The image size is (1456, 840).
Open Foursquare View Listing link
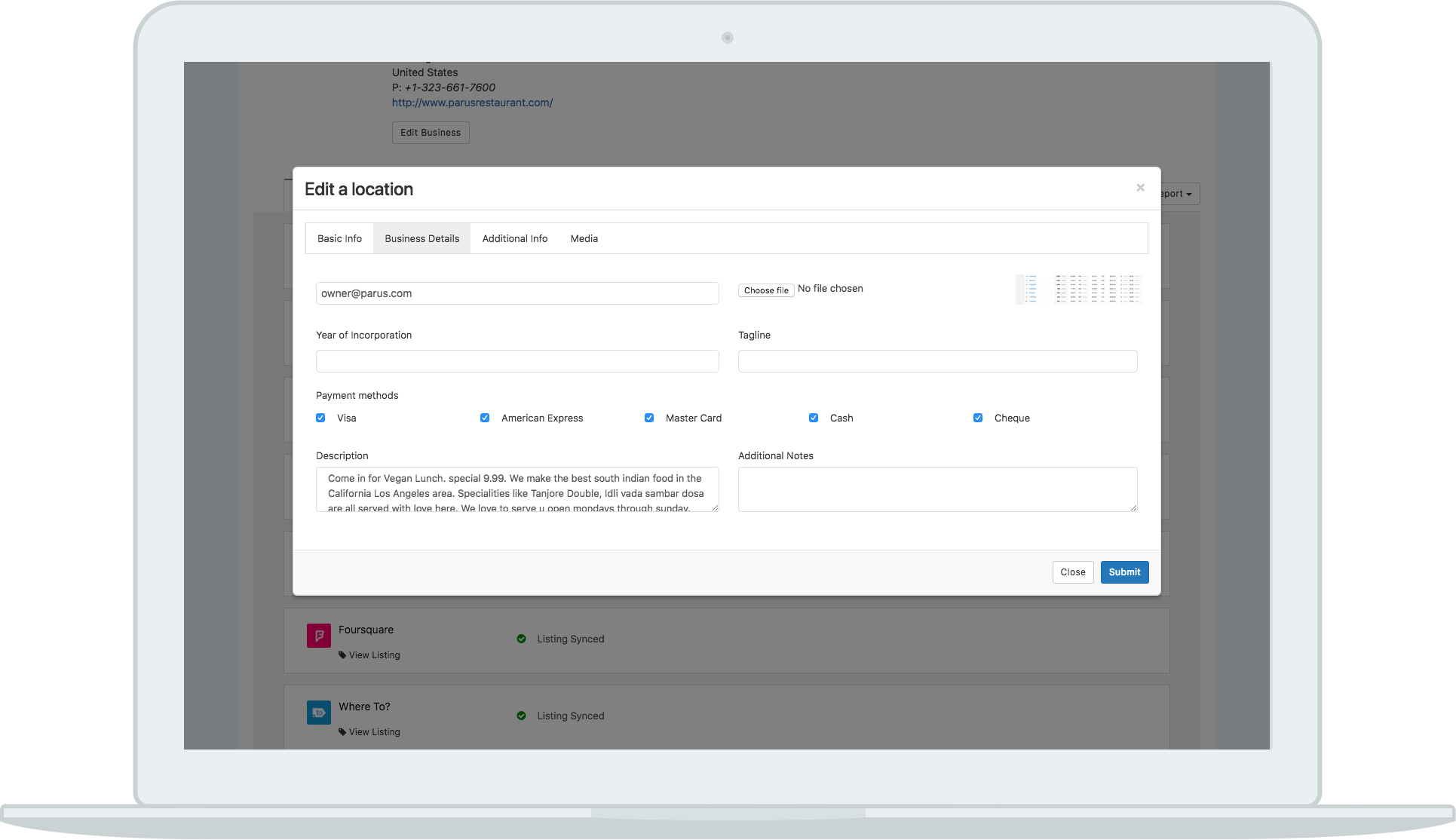point(374,655)
